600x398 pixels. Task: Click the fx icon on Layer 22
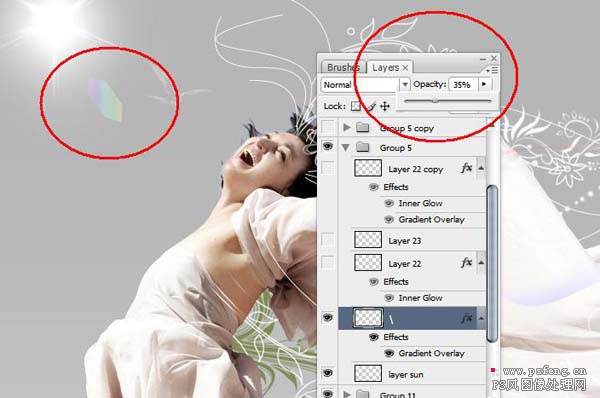pos(466,263)
